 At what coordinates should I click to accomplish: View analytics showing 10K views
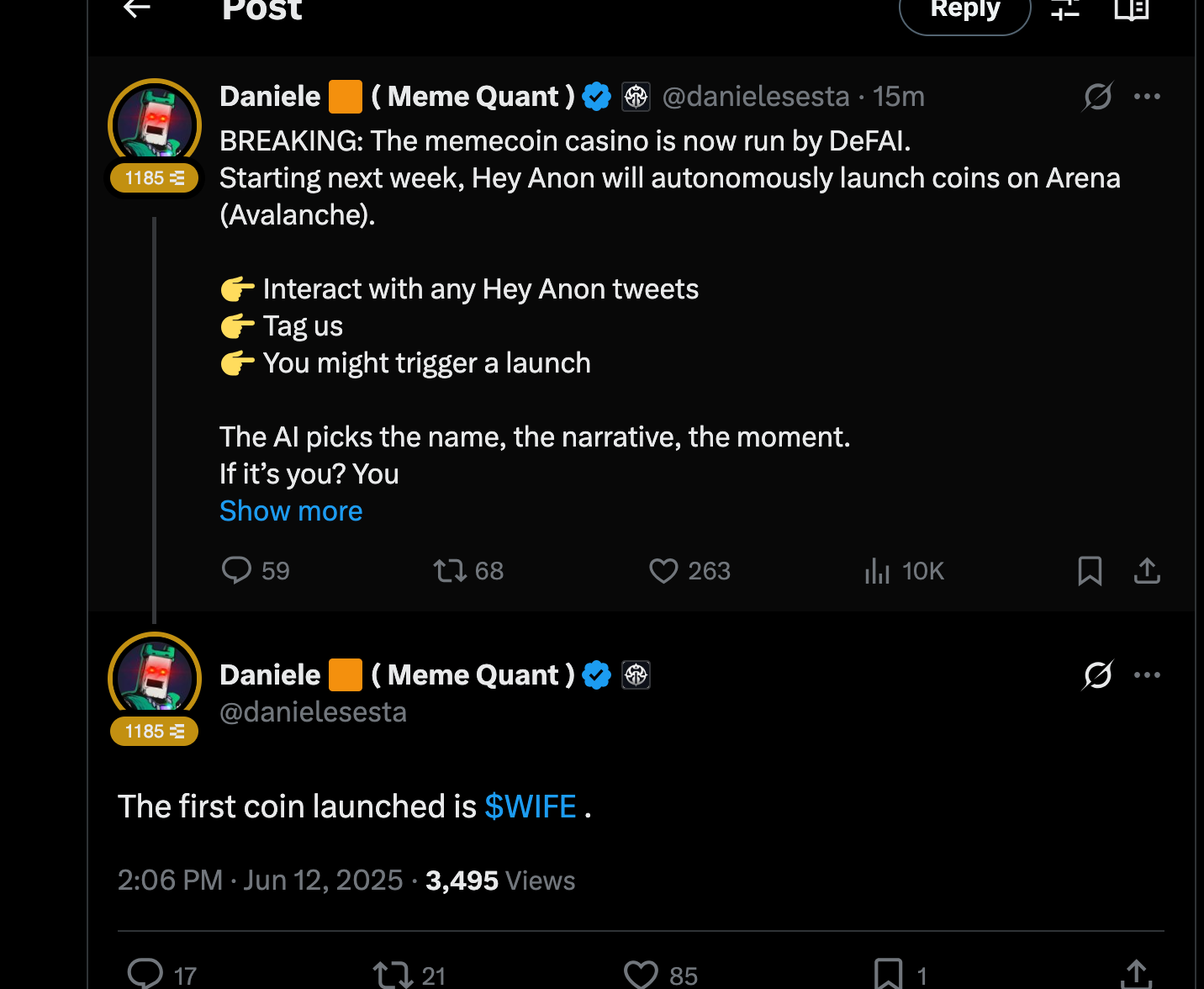(x=877, y=571)
